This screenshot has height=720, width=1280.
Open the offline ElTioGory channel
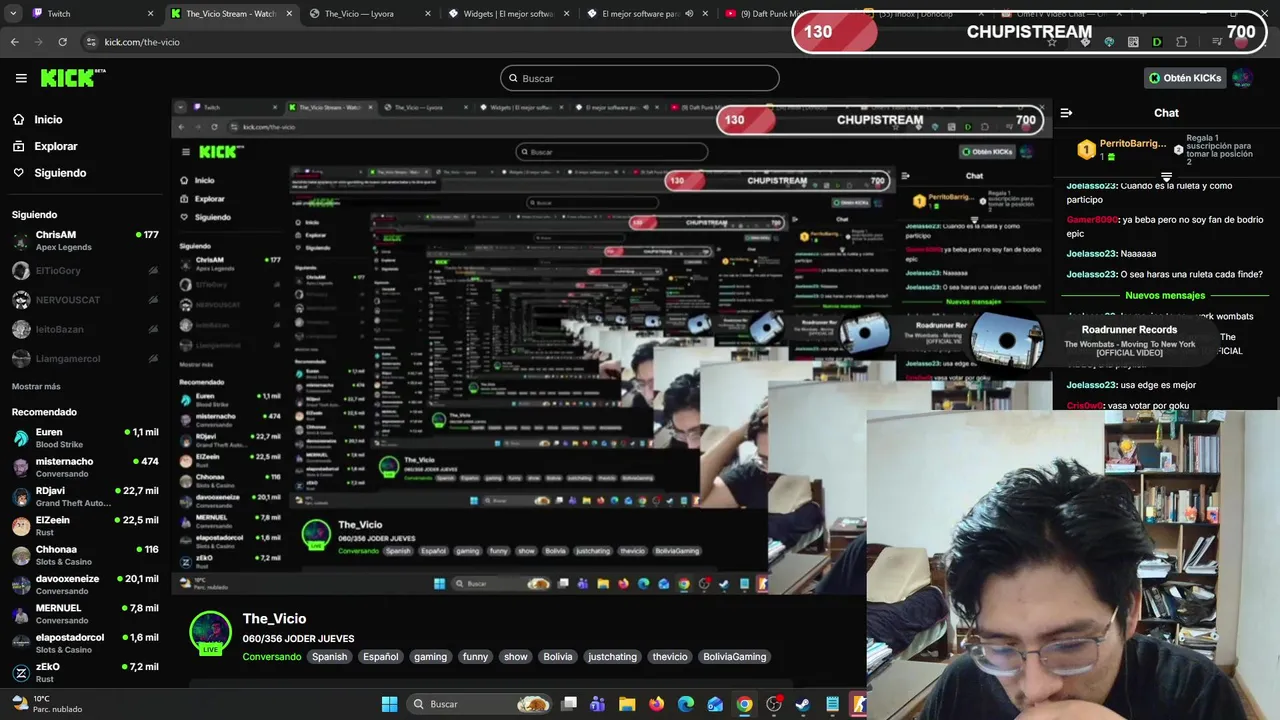tap(85, 270)
